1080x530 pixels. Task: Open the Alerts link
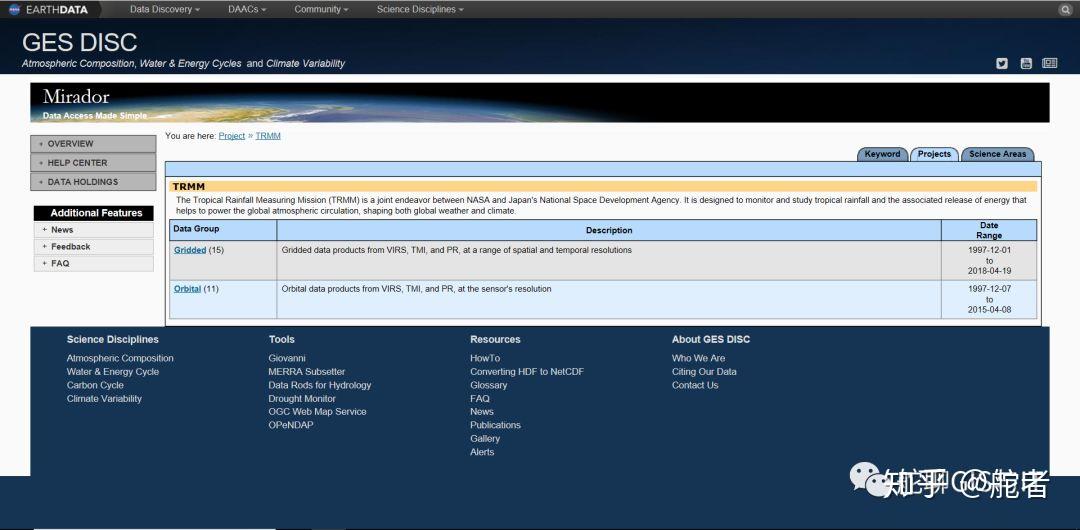(482, 452)
